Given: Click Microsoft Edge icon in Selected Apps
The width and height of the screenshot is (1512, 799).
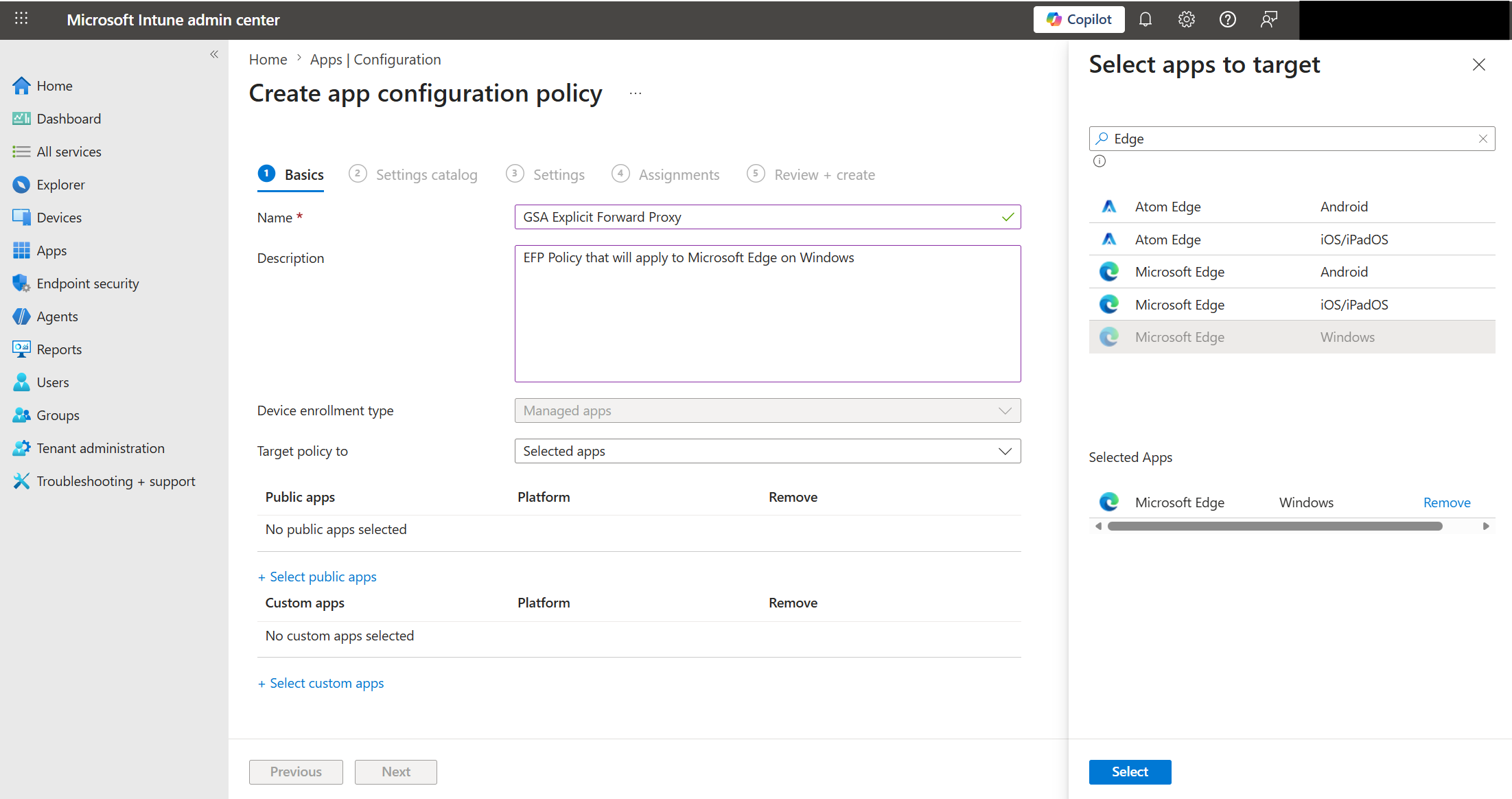Looking at the screenshot, I should coord(1109,502).
